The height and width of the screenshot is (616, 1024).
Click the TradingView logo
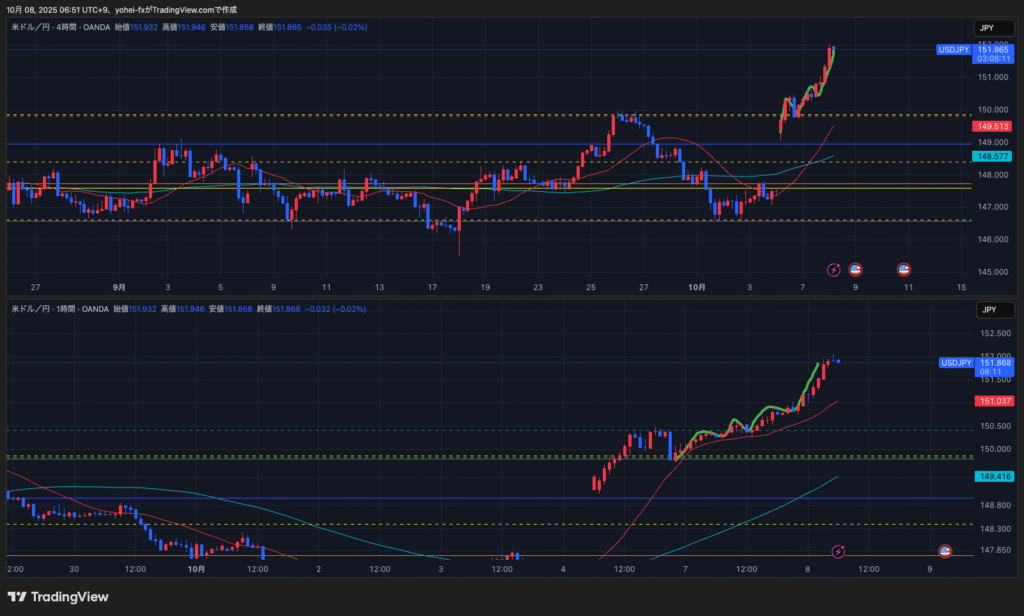(56, 597)
